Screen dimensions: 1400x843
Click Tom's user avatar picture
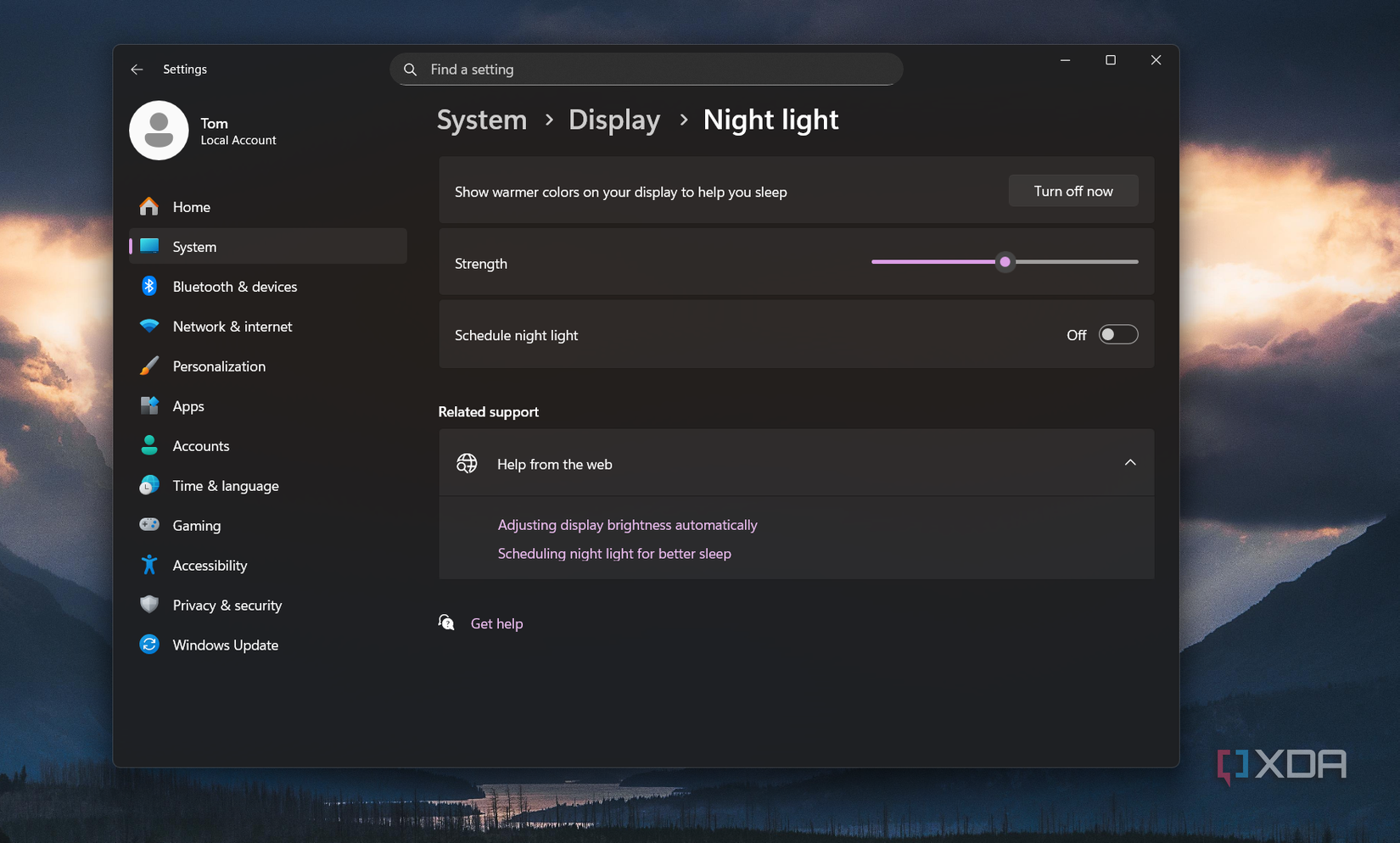[159, 131]
